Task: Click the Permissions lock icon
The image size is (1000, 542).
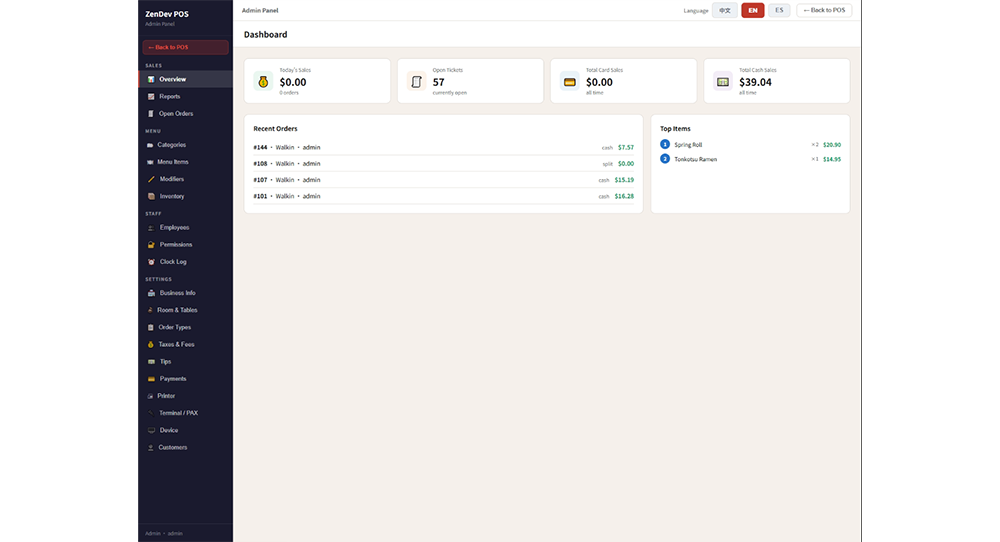Action: 151,245
